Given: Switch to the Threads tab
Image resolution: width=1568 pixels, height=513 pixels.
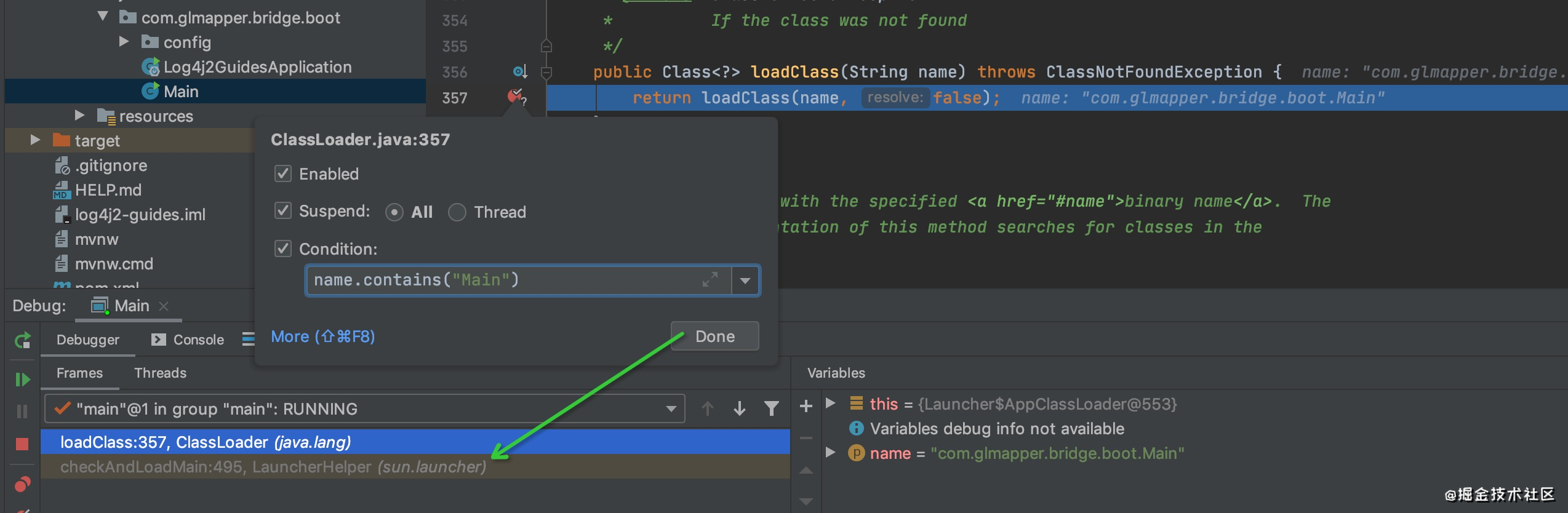Looking at the screenshot, I should tap(160, 373).
